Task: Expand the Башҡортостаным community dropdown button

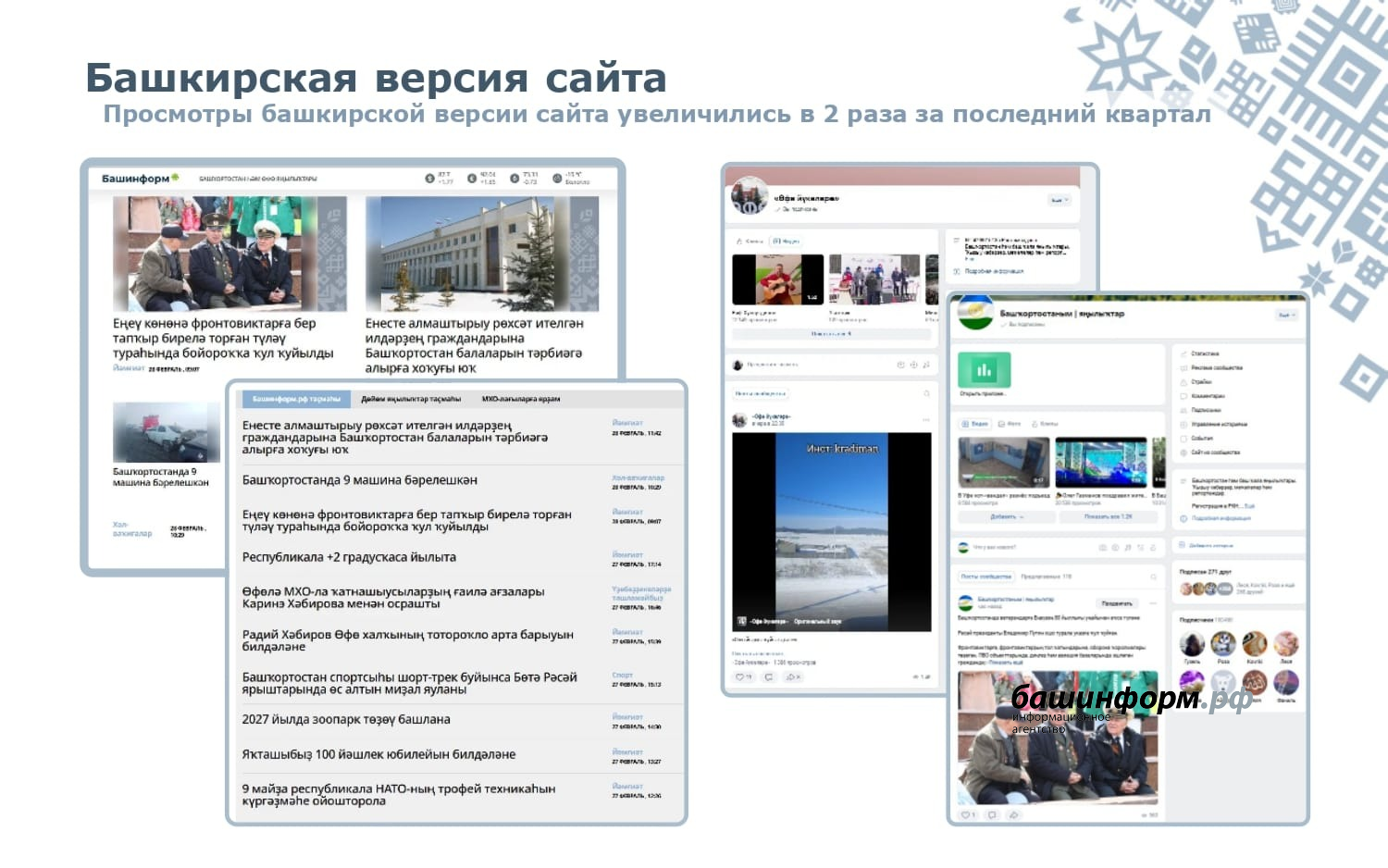Action: (1287, 316)
